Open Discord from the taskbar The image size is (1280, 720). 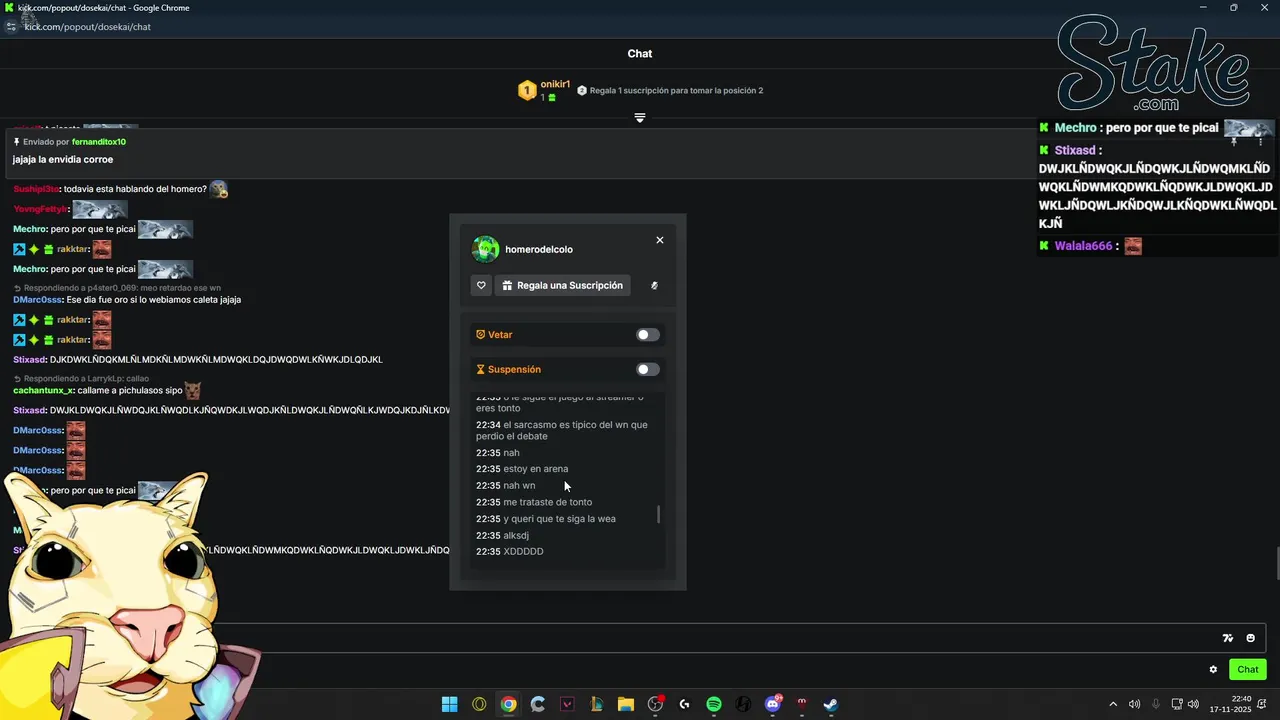[x=772, y=704]
